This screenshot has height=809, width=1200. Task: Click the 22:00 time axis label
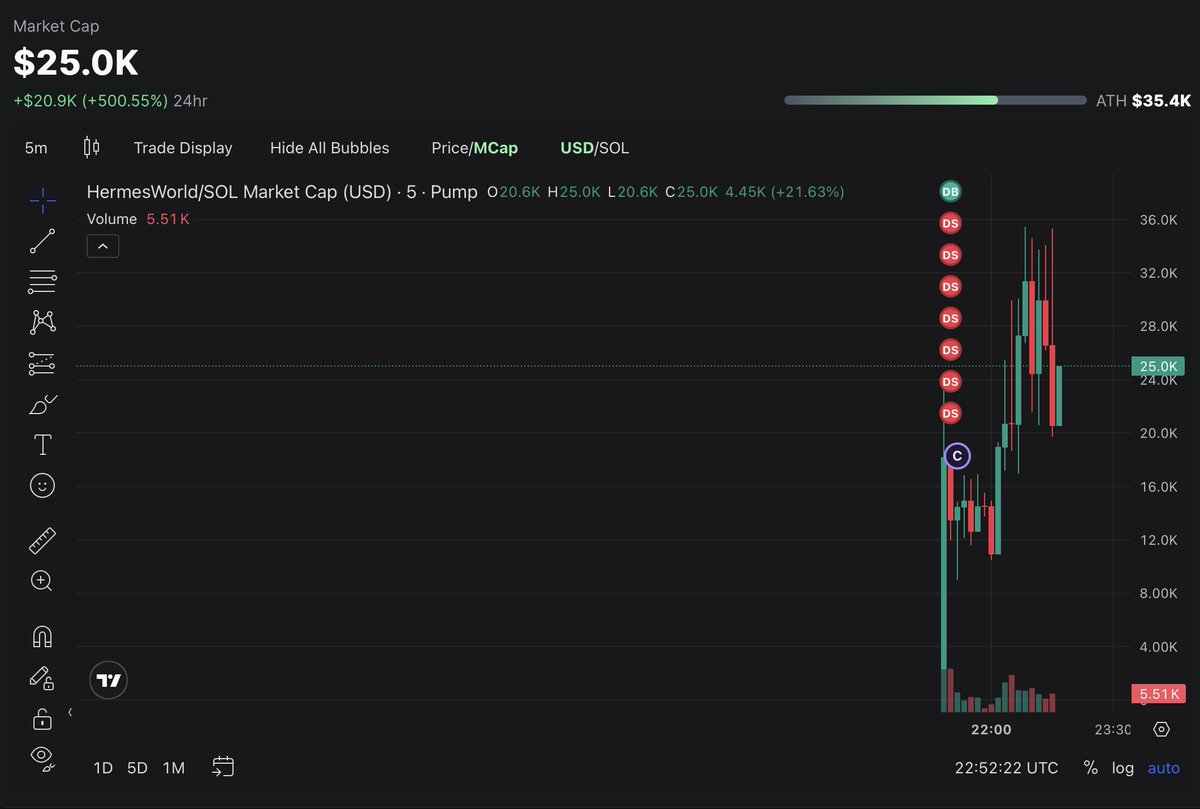pos(991,730)
